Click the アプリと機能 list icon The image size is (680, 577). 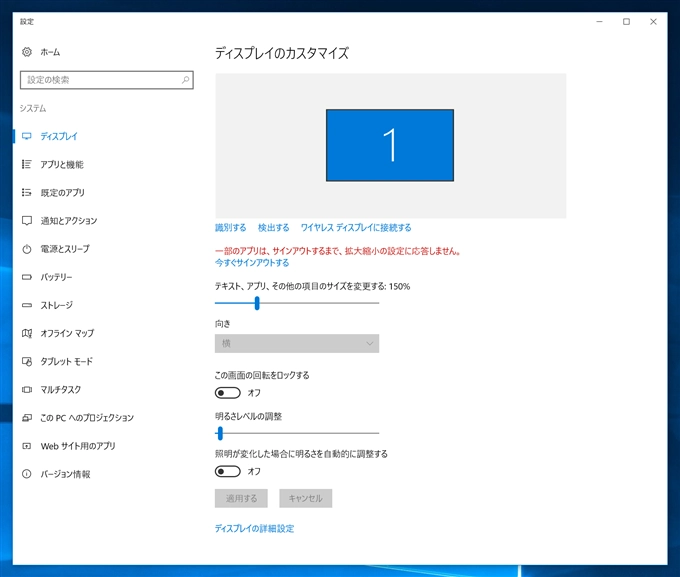coord(27,164)
